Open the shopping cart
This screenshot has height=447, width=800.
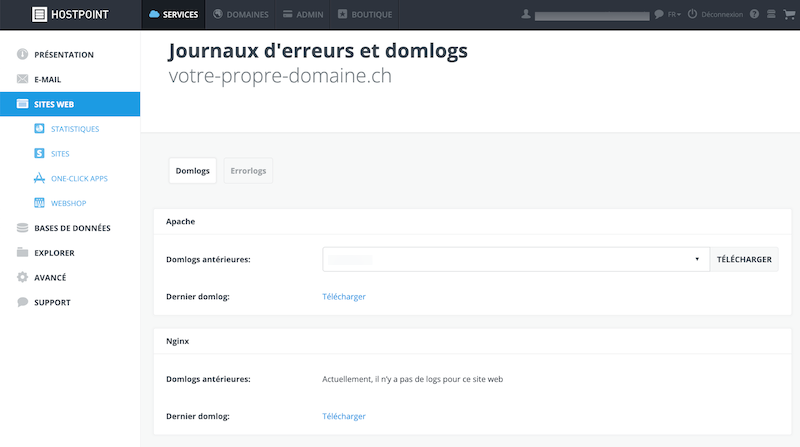[789, 14]
